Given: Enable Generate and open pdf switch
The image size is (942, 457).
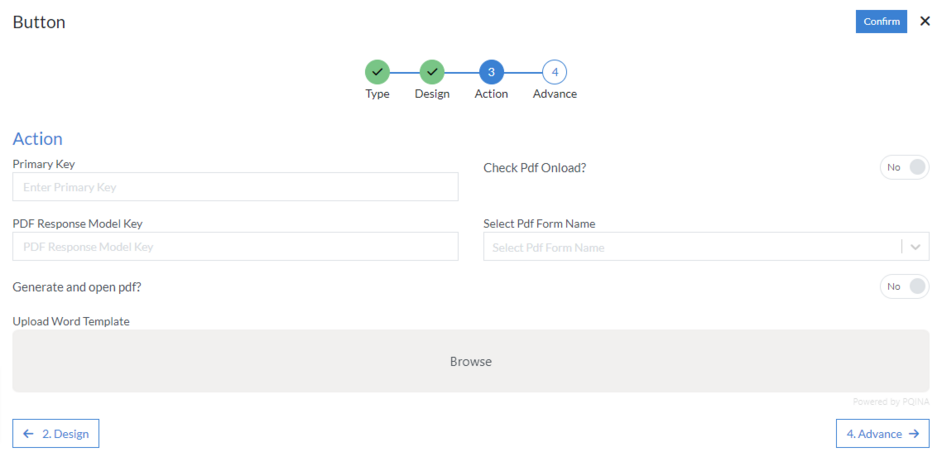Looking at the screenshot, I should tap(904, 287).
